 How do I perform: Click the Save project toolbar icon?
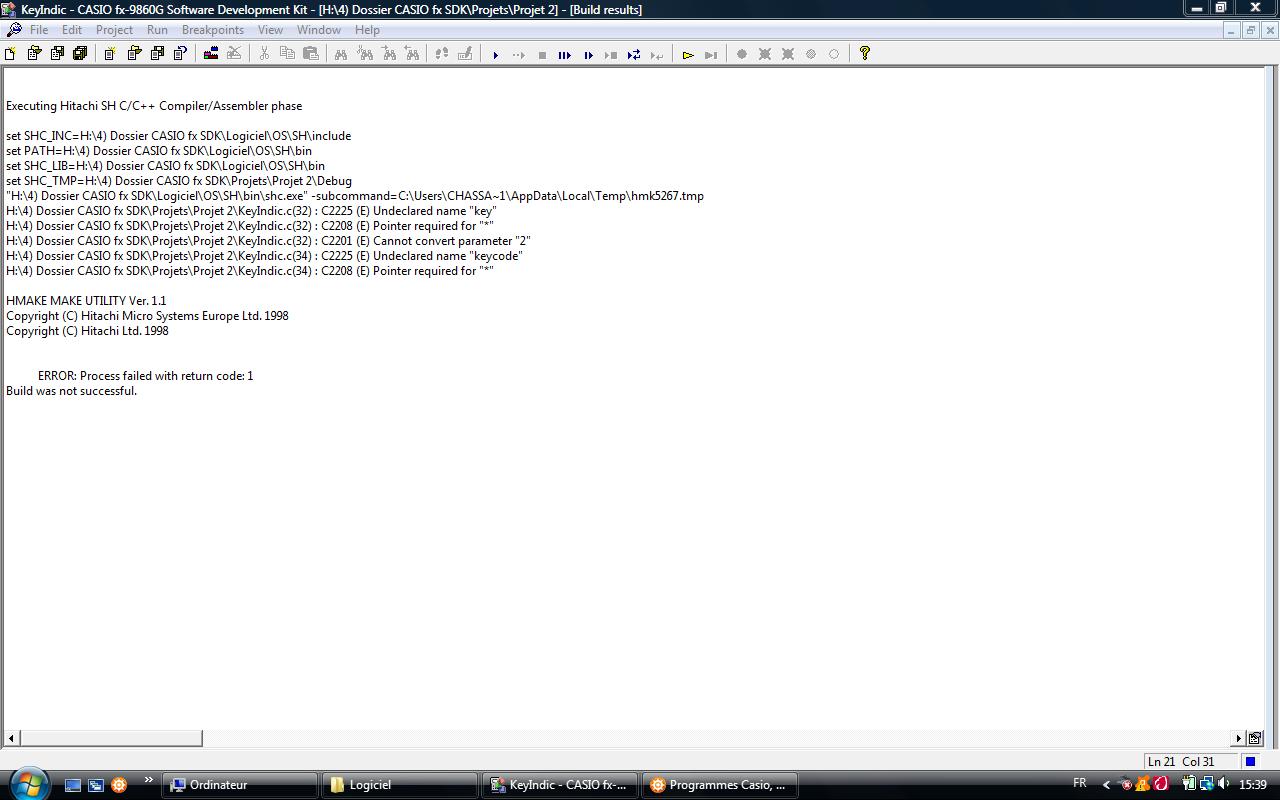(57, 54)
